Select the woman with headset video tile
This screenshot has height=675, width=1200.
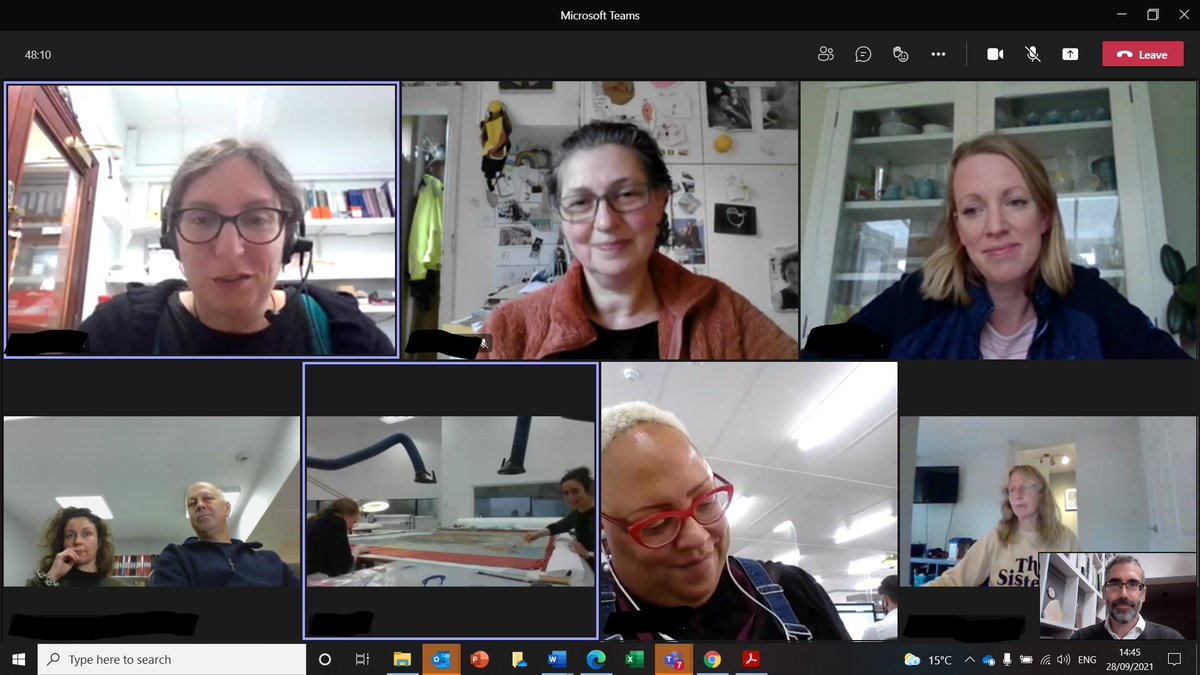(201, 220)
